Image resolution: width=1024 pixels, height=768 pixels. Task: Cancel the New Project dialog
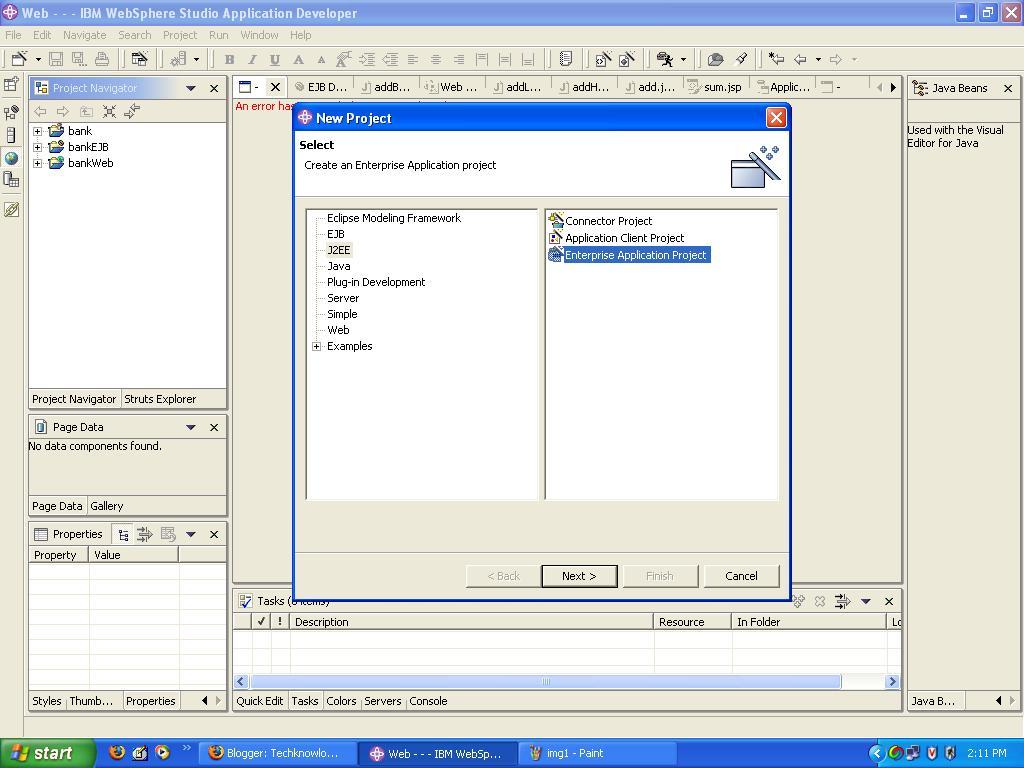pos(741,576)
